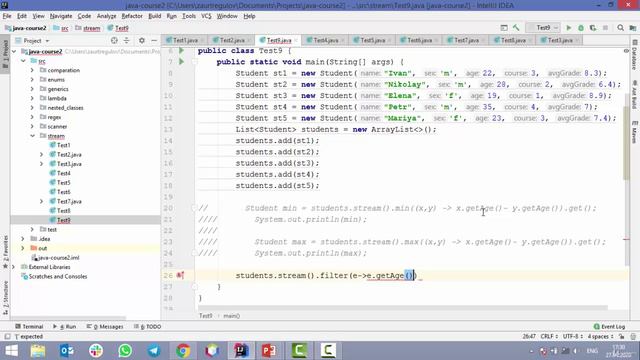Open the Event Log from status bar
Image resolution: width=640 pixels, height=360 pixels.
pos(609,327)
